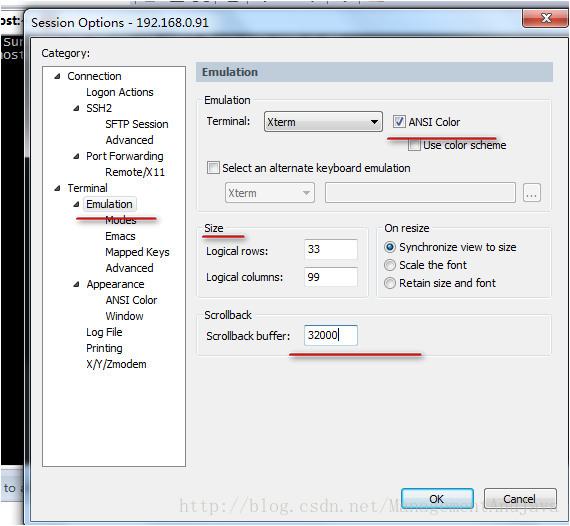
Task: Toggle the ANSI Color checkbox
Action: click(x=399, y=122)
